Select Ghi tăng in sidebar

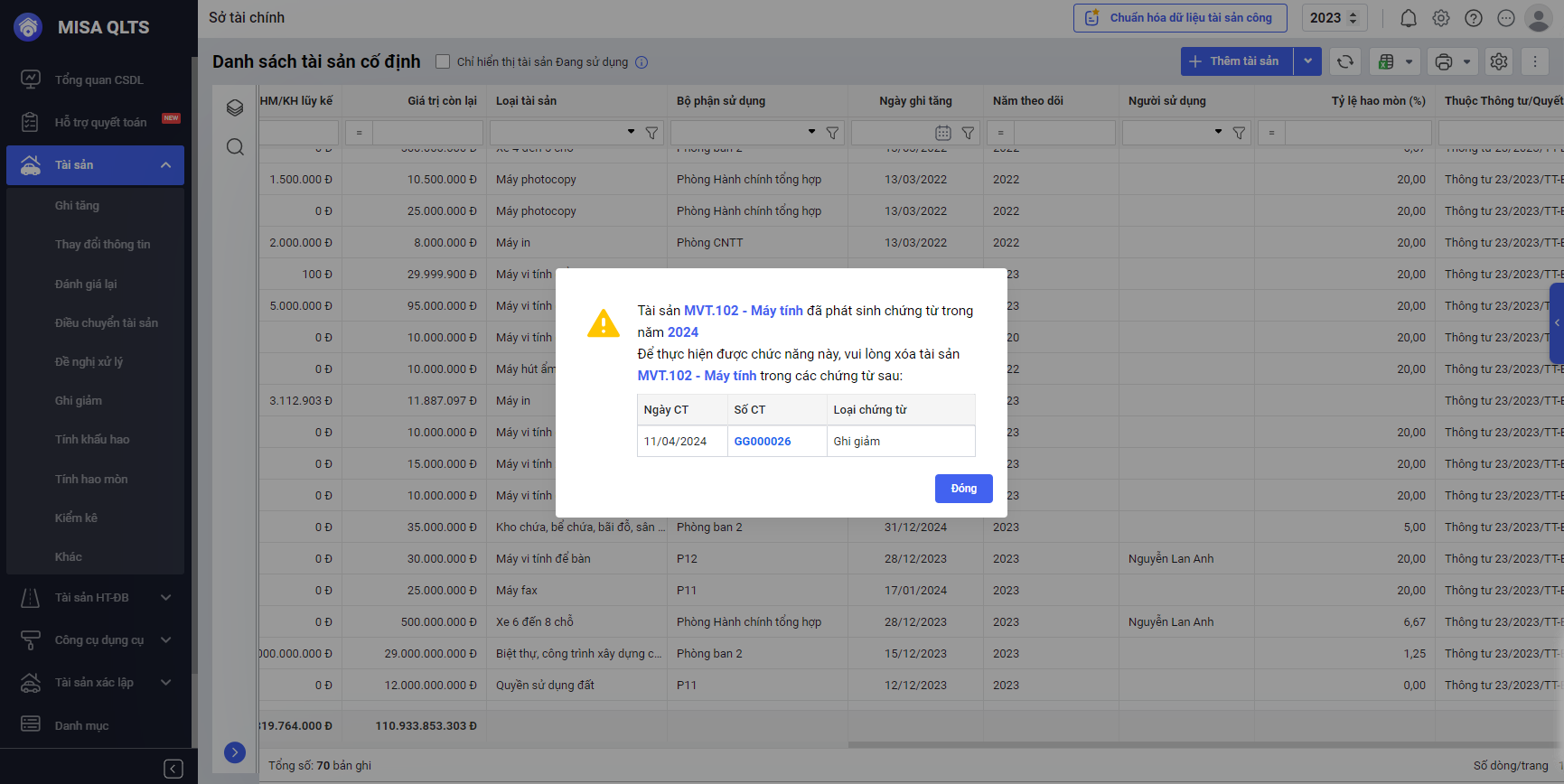(77, 206)
